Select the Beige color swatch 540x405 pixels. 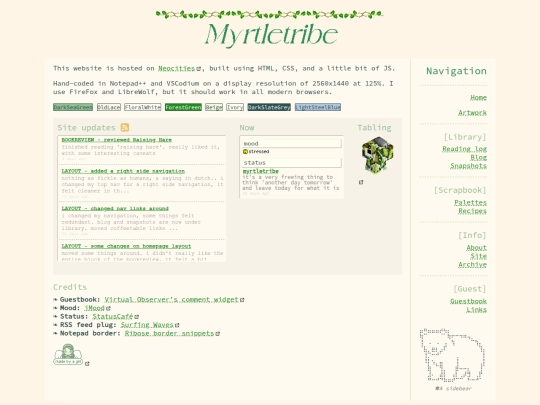coord(214,107)
